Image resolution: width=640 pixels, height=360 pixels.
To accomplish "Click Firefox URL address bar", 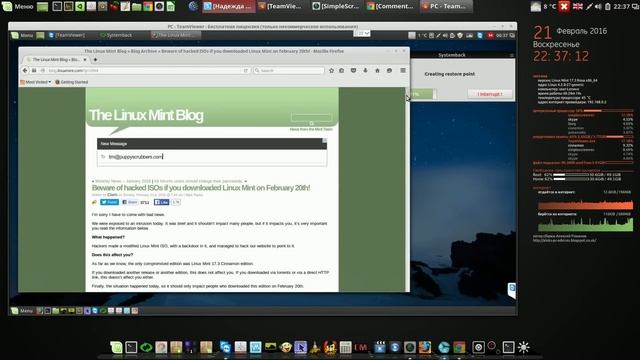I will pyautogui.click(x=144, y=71).
